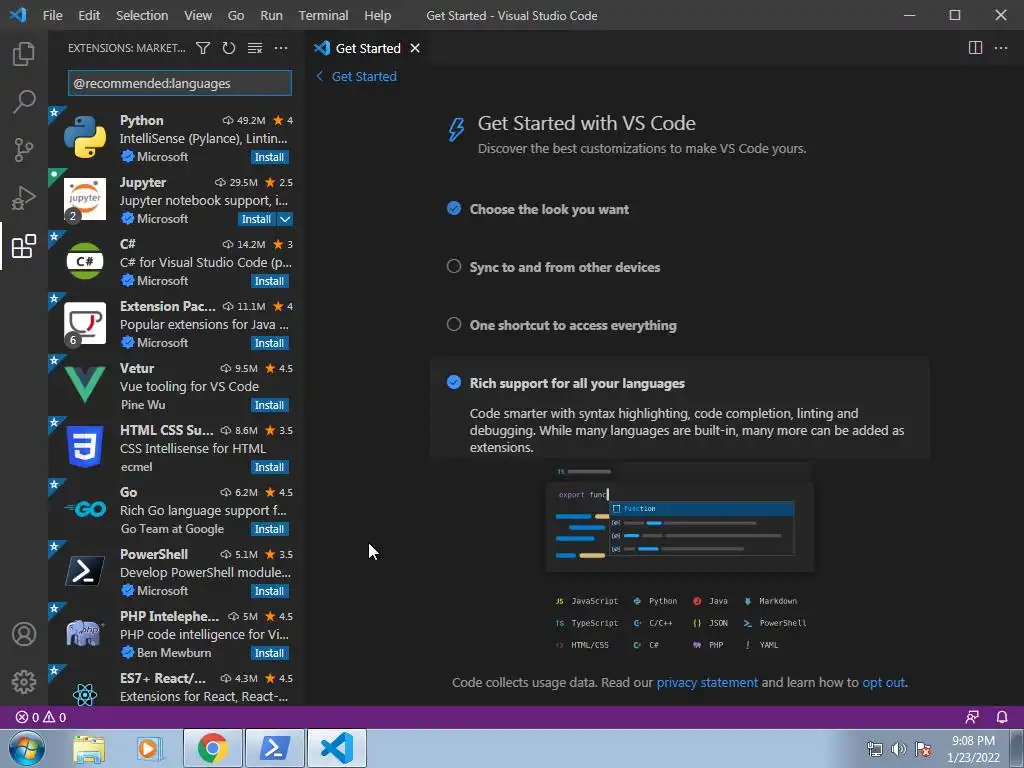Select the PHP Intelephense extension icon

[x=85, y=633]
